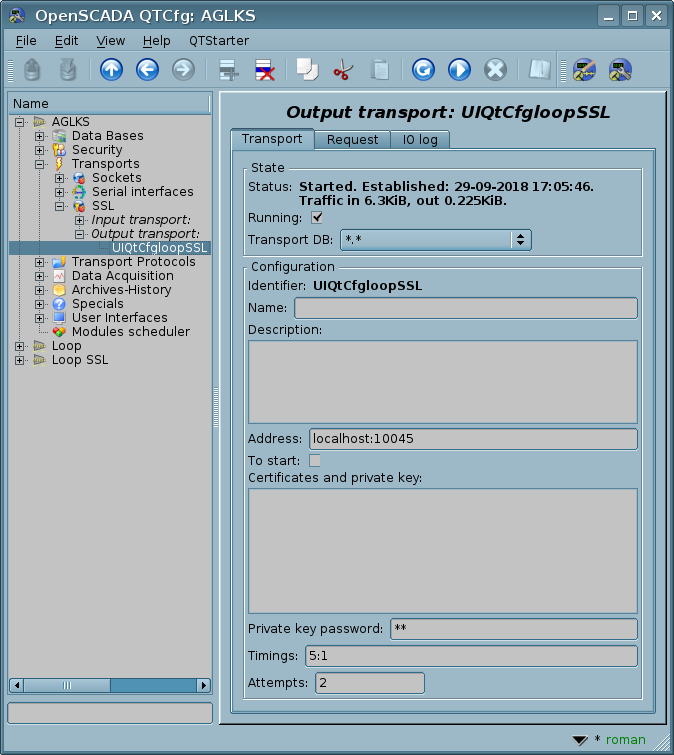Click the Paste clipboard toolbar icon

[x=380, y=70]
